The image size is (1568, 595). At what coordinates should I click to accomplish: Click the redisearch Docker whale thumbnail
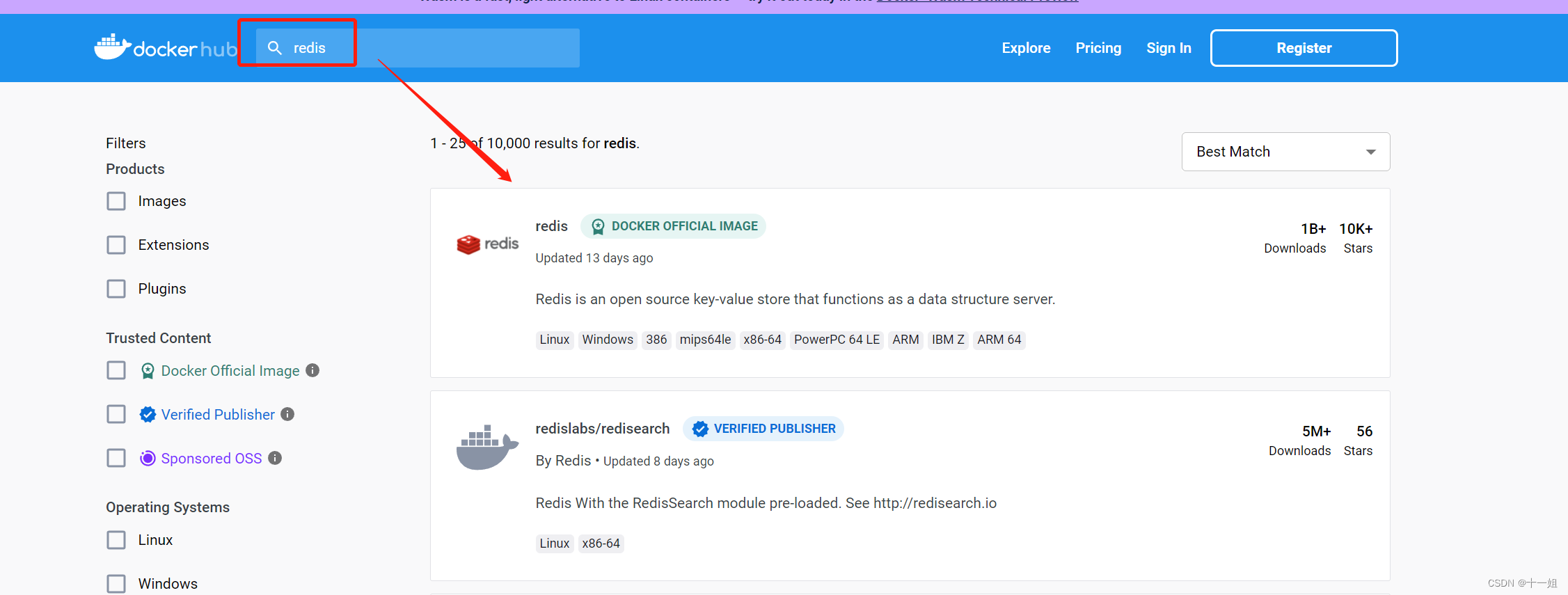(x=487, y=447)
